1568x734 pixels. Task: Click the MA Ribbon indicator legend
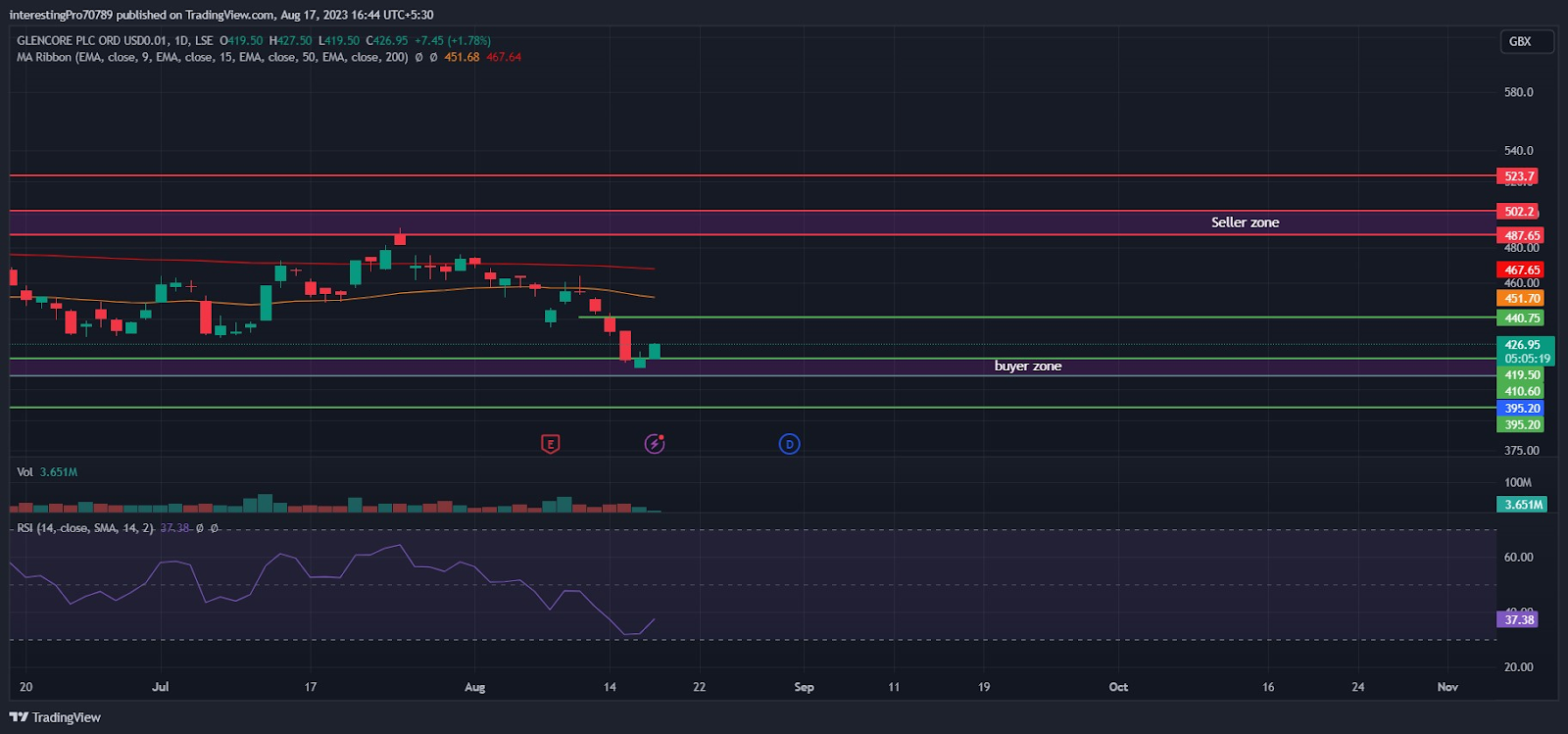coord(213,57)
